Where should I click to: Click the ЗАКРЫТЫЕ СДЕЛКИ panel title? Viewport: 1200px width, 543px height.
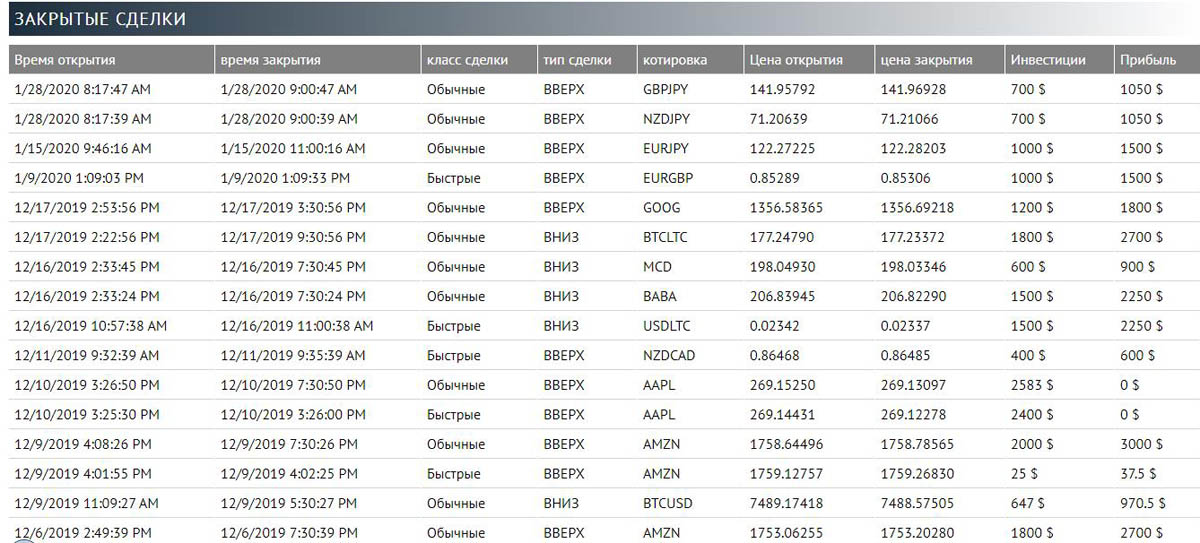click(x=100, y=19)
